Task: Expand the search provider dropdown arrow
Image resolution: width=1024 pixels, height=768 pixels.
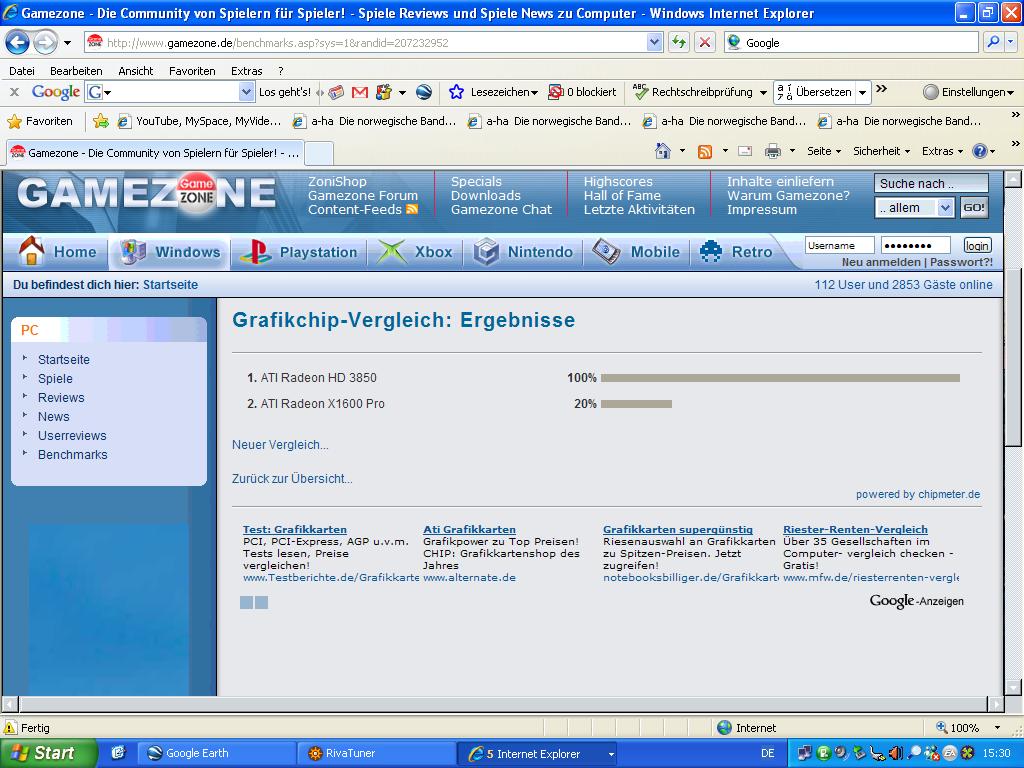Action: [x=1011, y=42]
